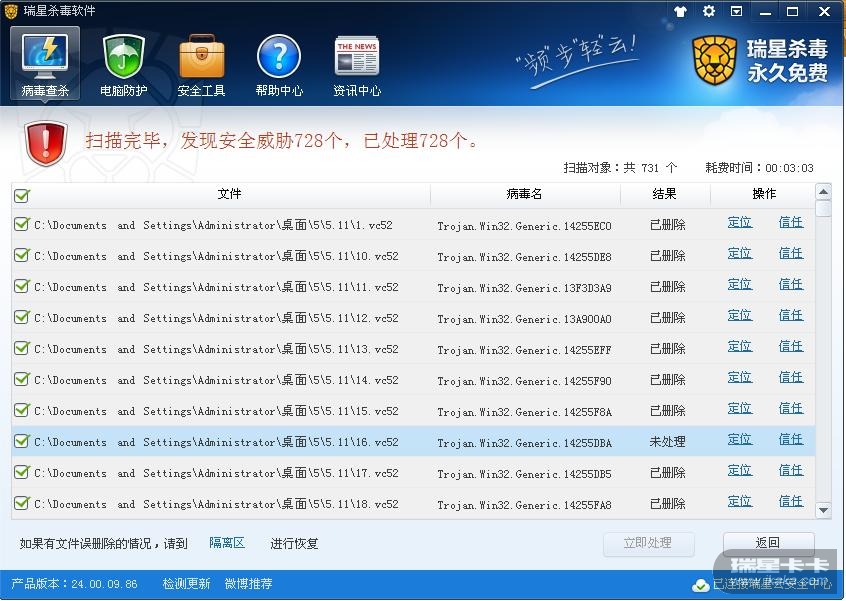Click the 立即处理 button
Image resolution: width=846 pixels, height=601 pixels.
648,543
